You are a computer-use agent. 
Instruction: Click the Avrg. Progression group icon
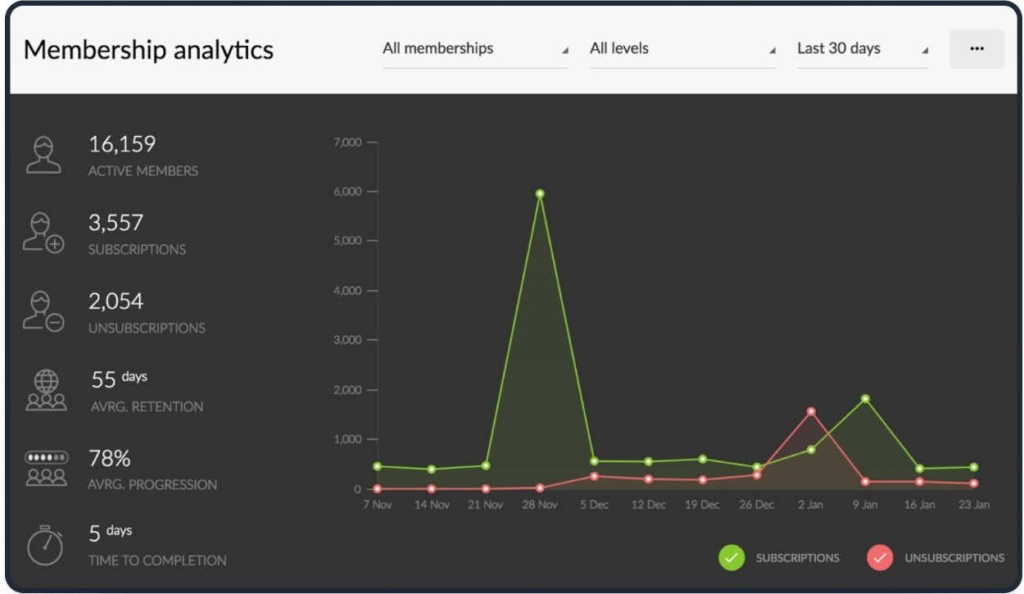pyautogui.click(x=46, y=468)
